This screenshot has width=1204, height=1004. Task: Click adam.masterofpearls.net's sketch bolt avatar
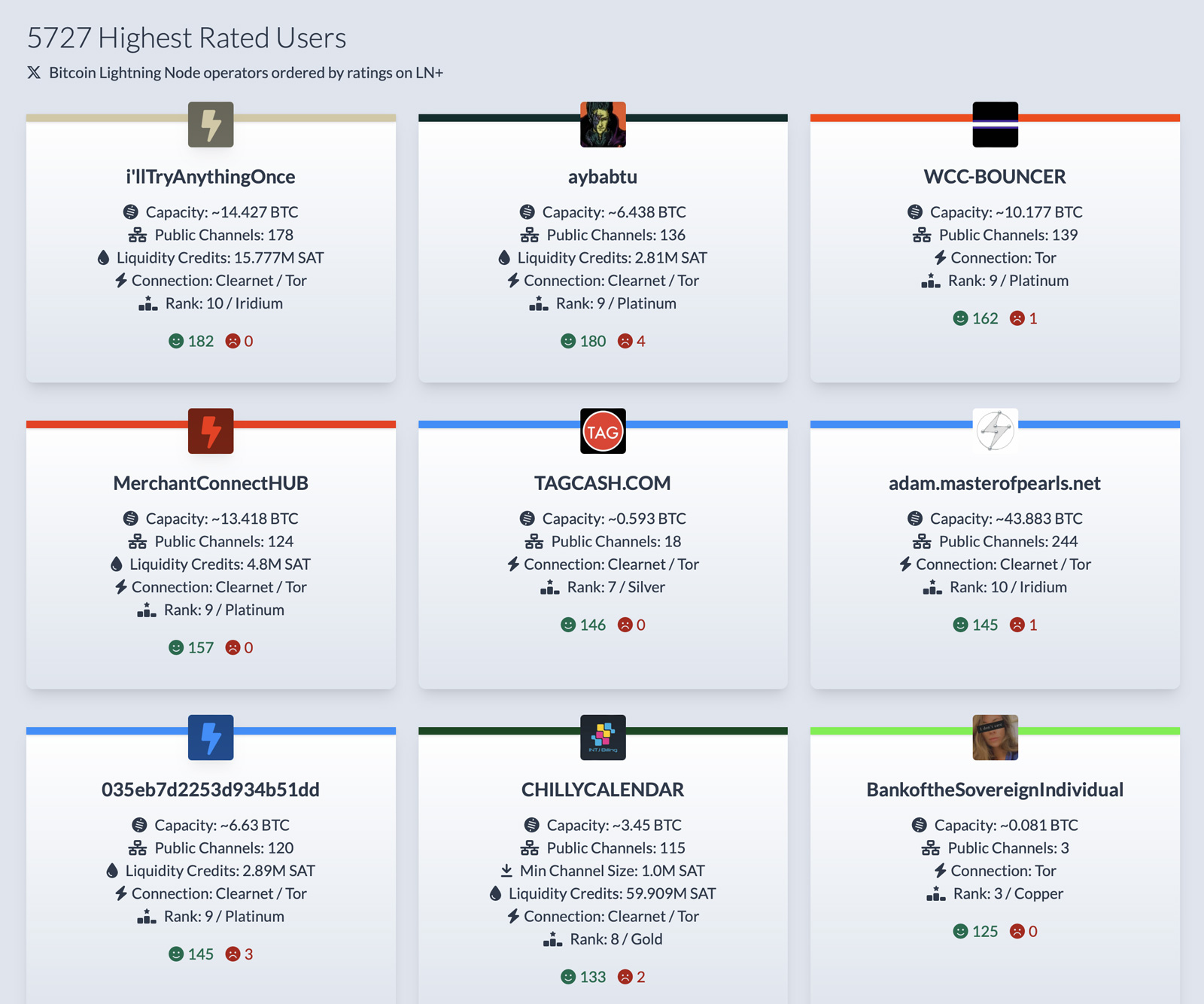coord(995,431)
